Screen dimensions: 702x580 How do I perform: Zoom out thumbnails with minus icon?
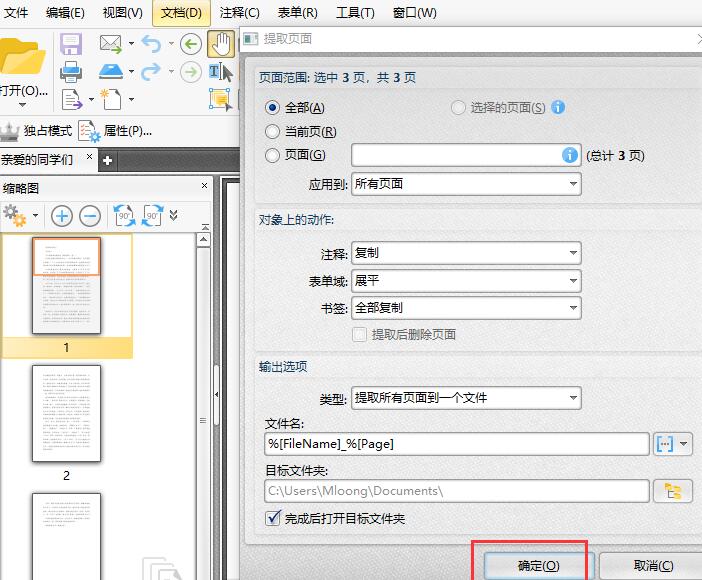pyautogui.click(x=90, y=216)
